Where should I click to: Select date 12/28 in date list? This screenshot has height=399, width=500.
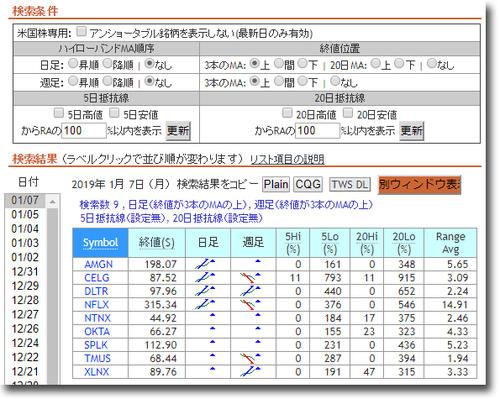click(25, 301)
